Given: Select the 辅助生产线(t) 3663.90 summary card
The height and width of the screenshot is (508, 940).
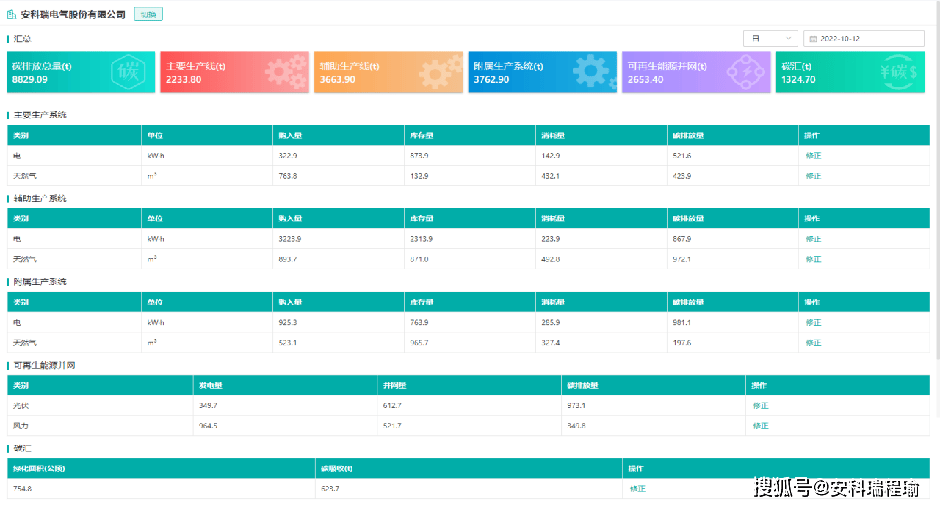Looking at the screenshot, I should point(388,72).
